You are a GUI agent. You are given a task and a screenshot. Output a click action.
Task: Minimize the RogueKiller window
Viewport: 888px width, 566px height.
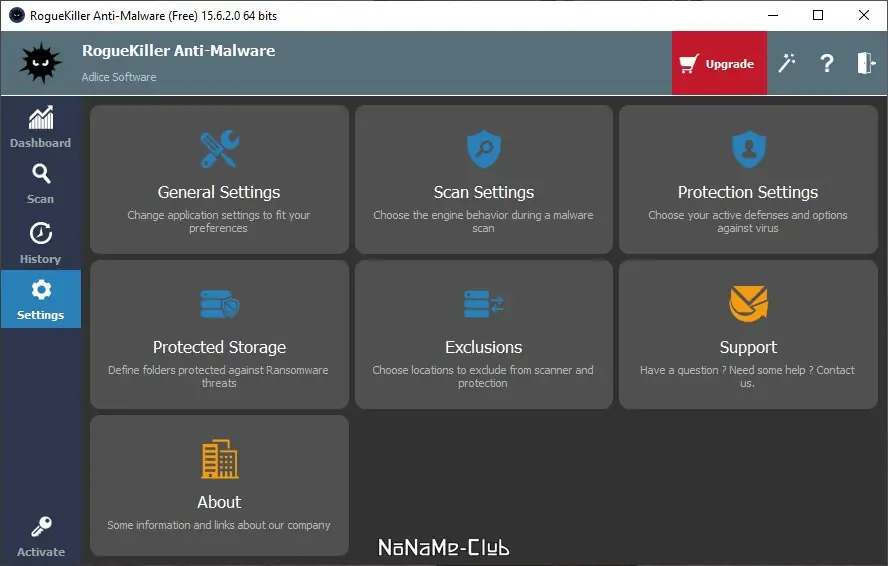click(773, 15)
